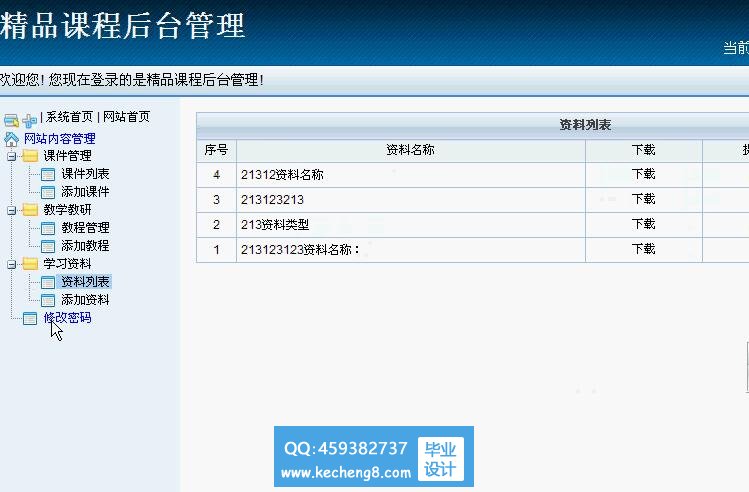Click the home icon next to 网站内容管理
Screen dimensions: 749x492
pos(11,139)
